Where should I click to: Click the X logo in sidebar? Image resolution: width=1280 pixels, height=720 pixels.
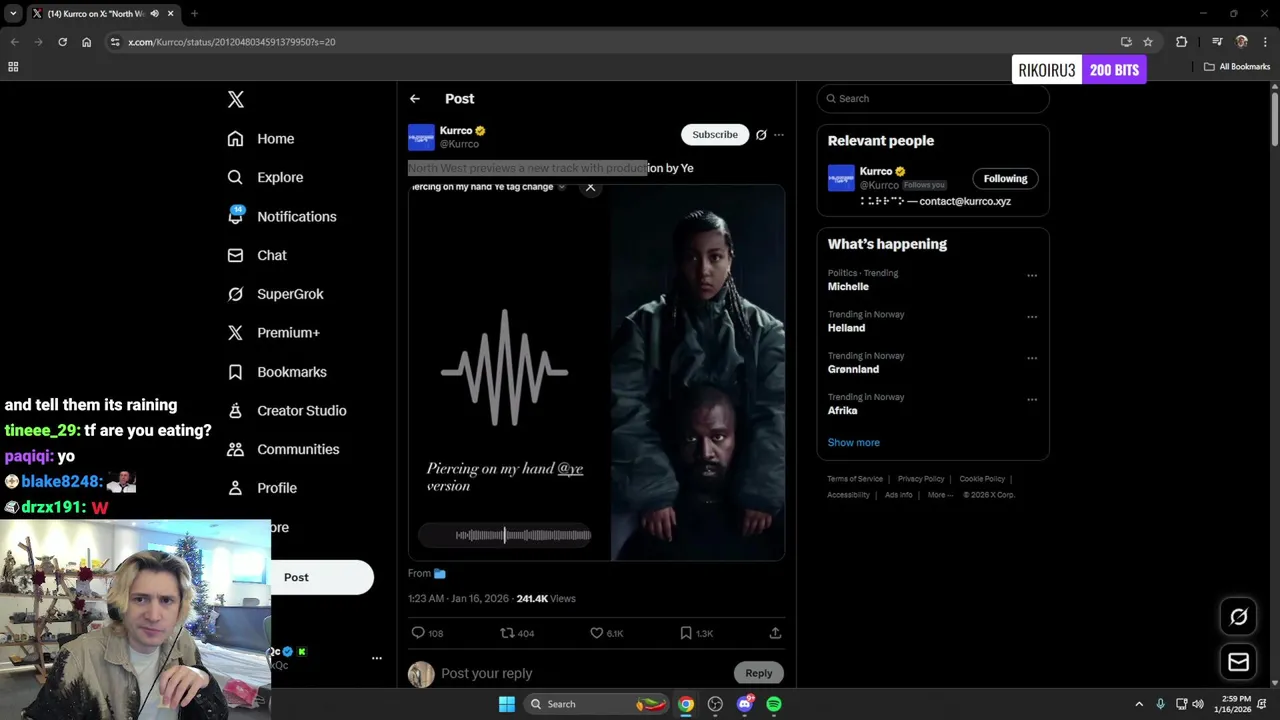click(x=236, y=99)
